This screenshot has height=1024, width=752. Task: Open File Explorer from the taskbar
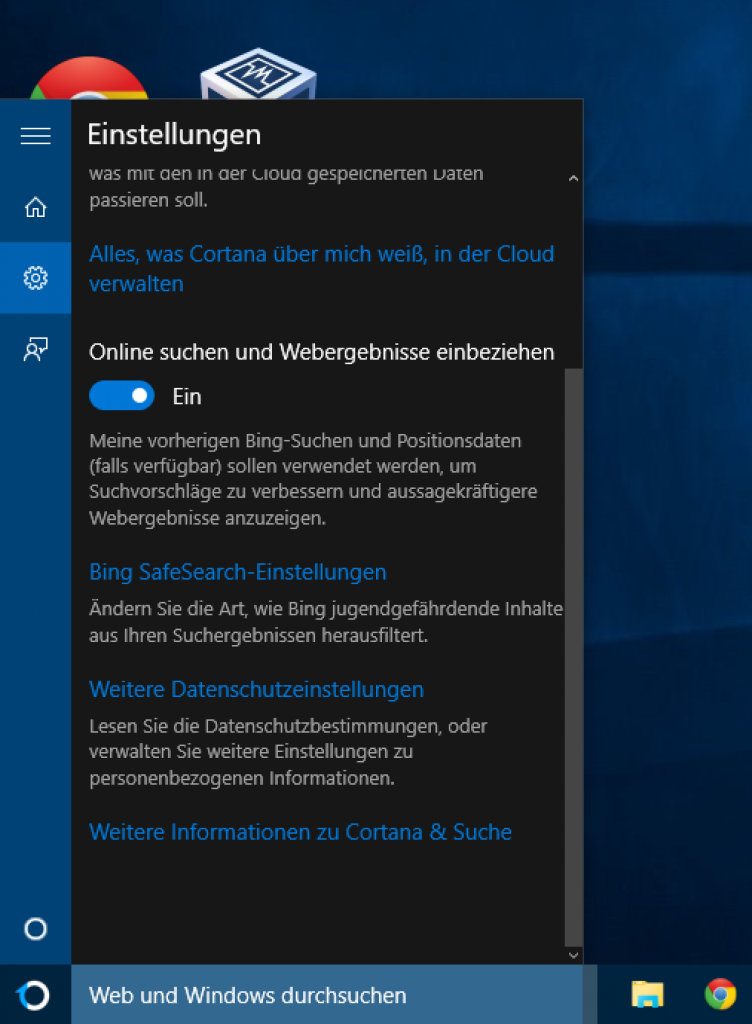coord(647,995)
